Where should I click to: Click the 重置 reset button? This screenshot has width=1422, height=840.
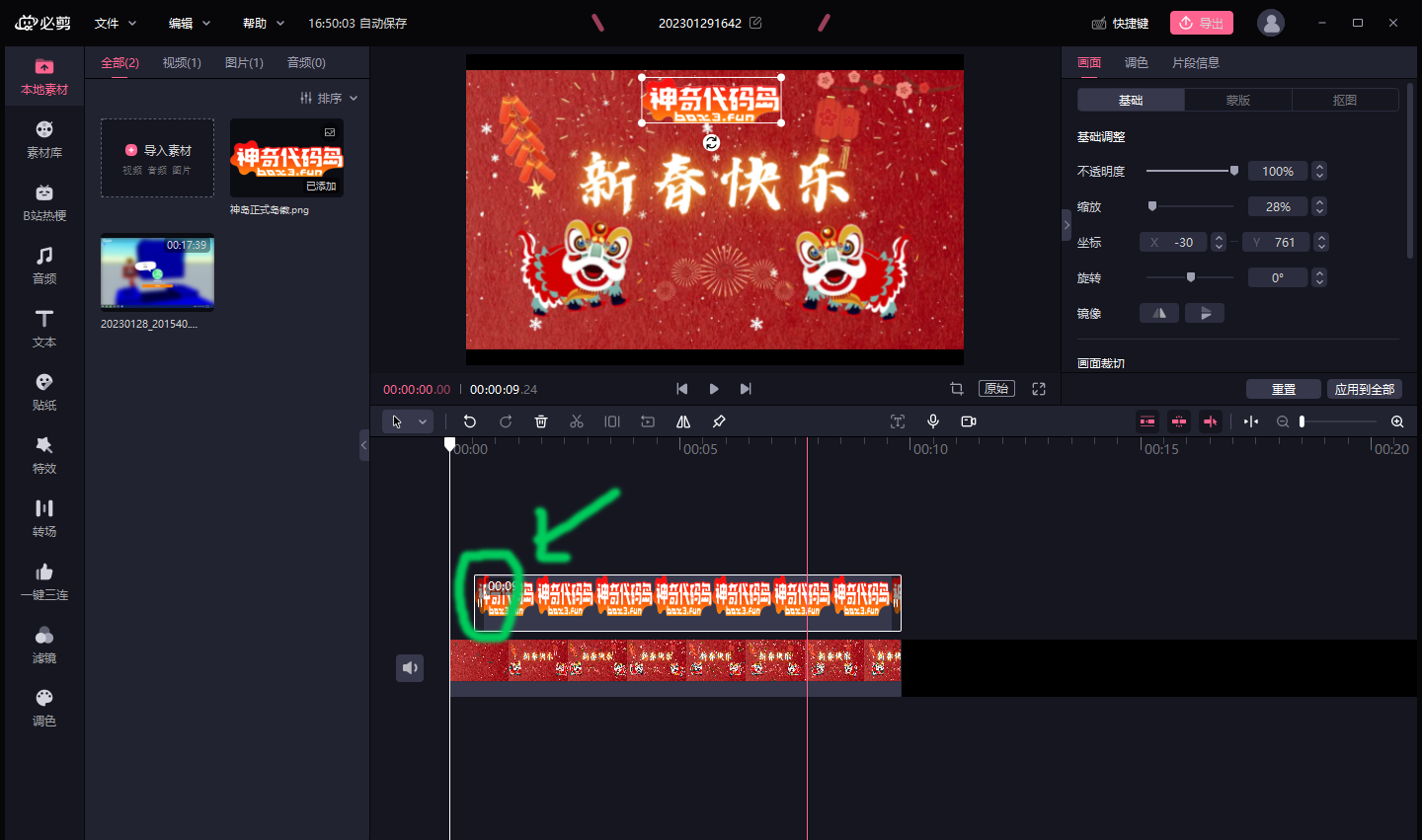pyautogui.click(x=1284, y=389)
